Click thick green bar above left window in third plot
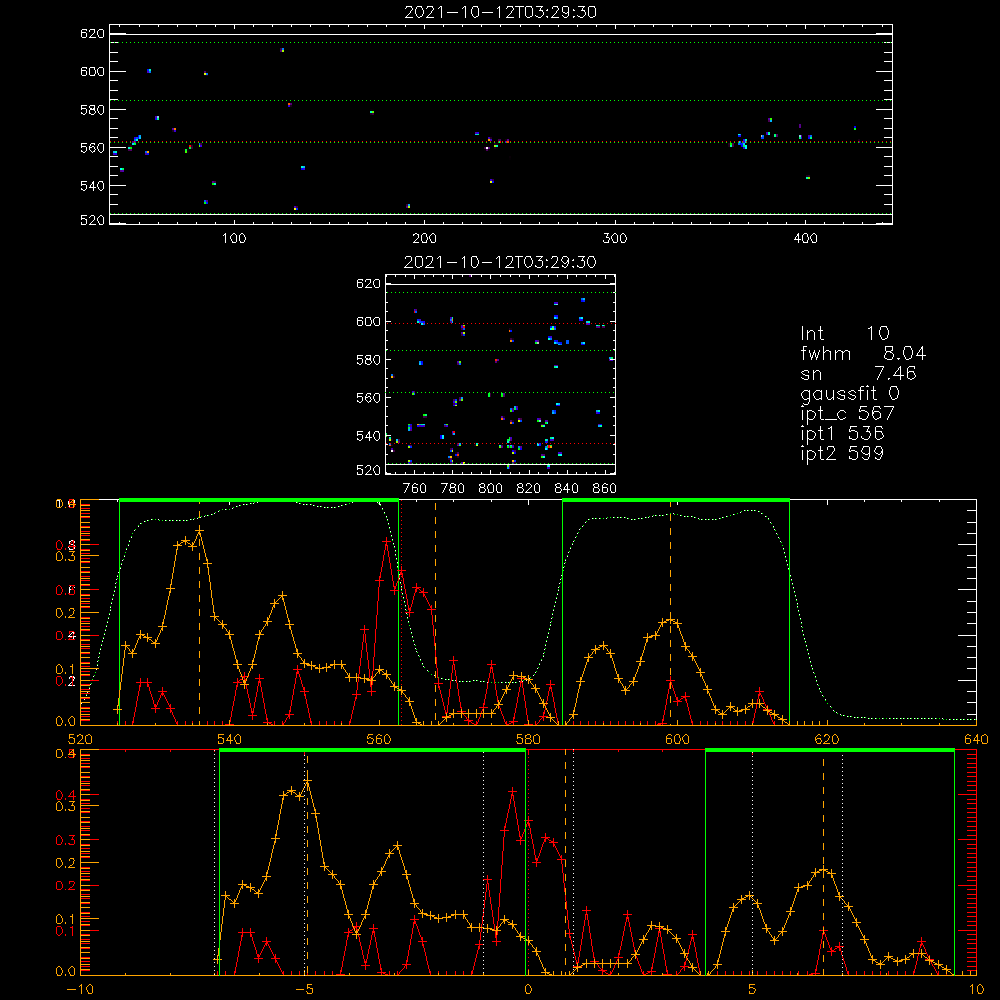The image size is (1000, 1000). (x=259, y=500)
